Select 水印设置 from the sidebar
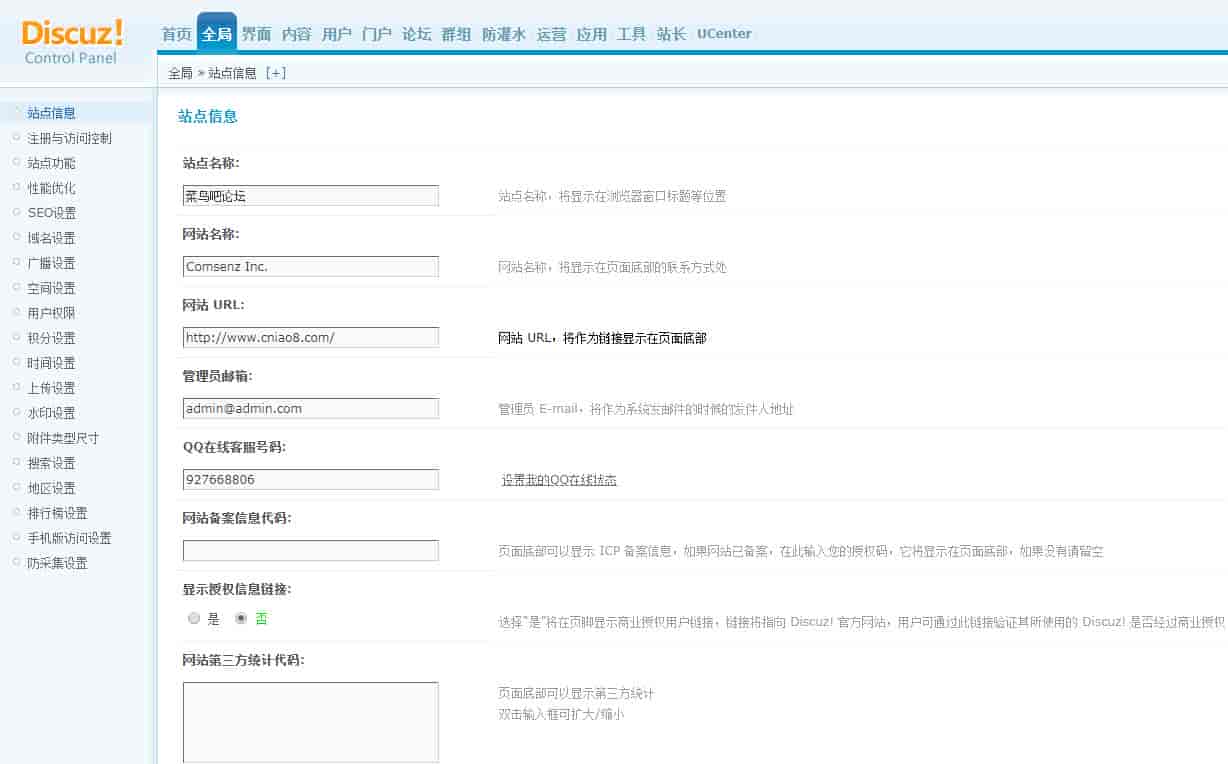 coord(51,413)
